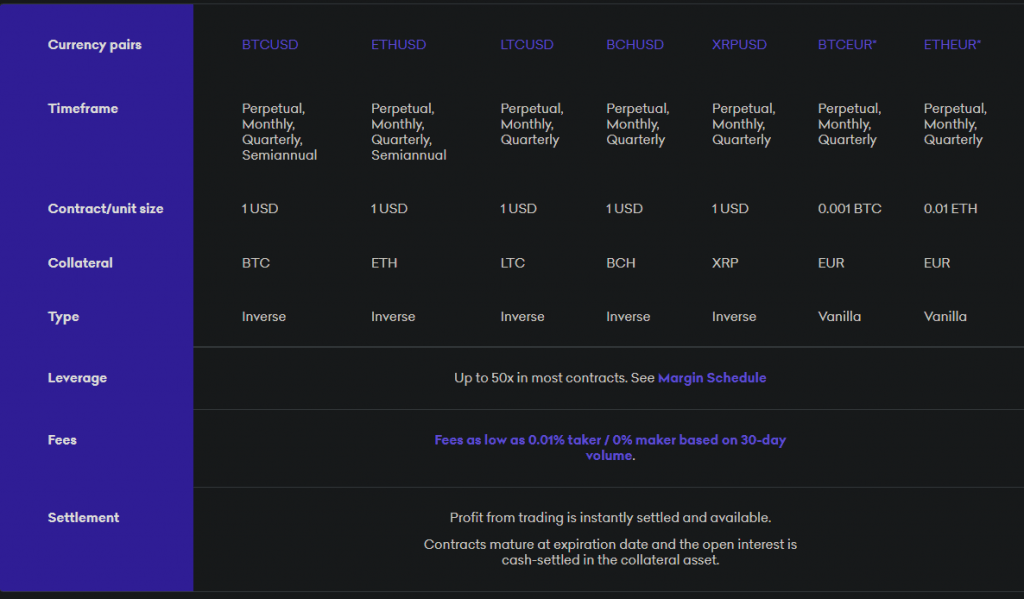The height and width of the screenshot is (599, 1024).
Task: Open the ETHEUR* pair link
Action: coord(952,45)
